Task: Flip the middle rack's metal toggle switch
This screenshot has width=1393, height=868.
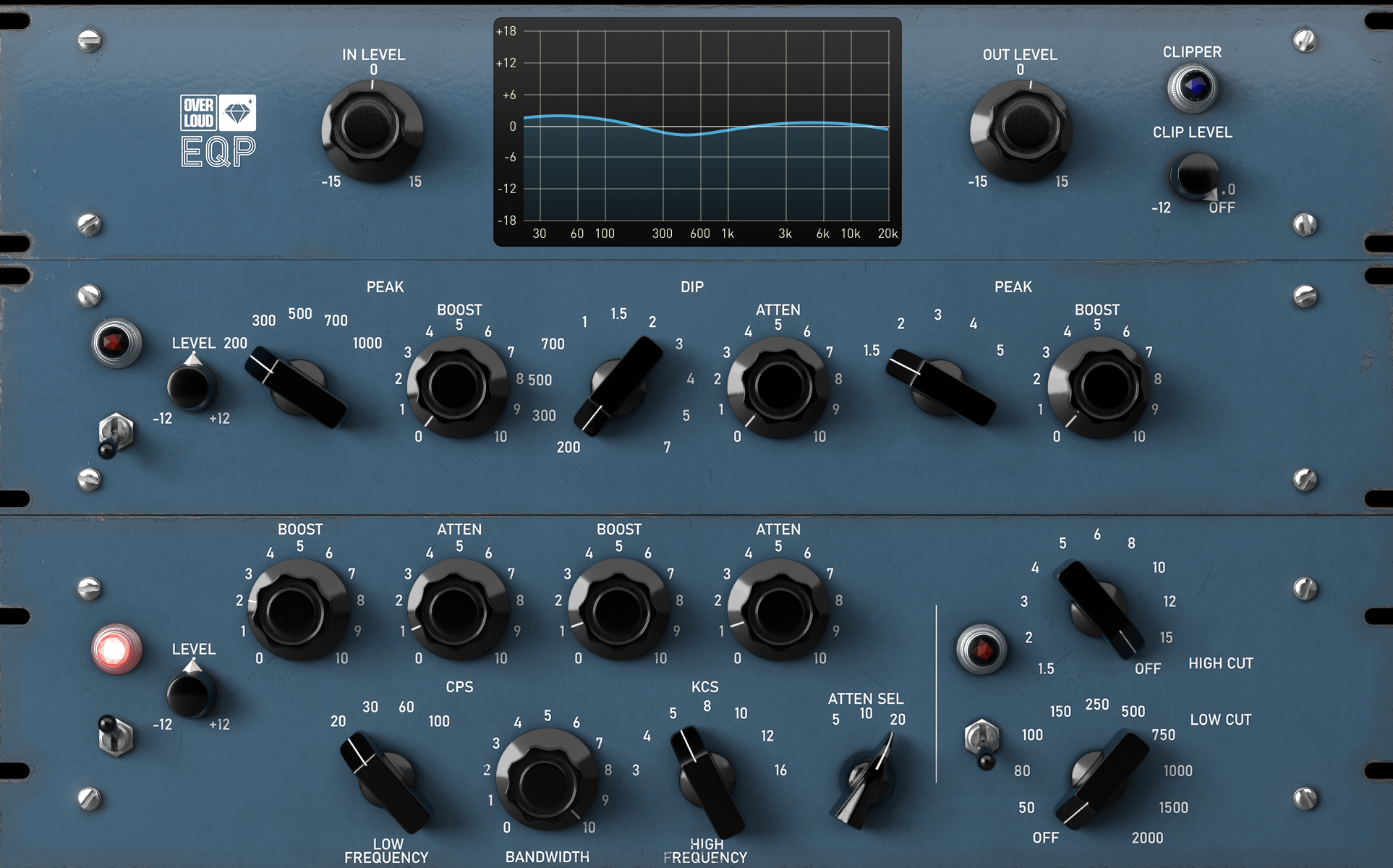Action: [x=114, y=435]
